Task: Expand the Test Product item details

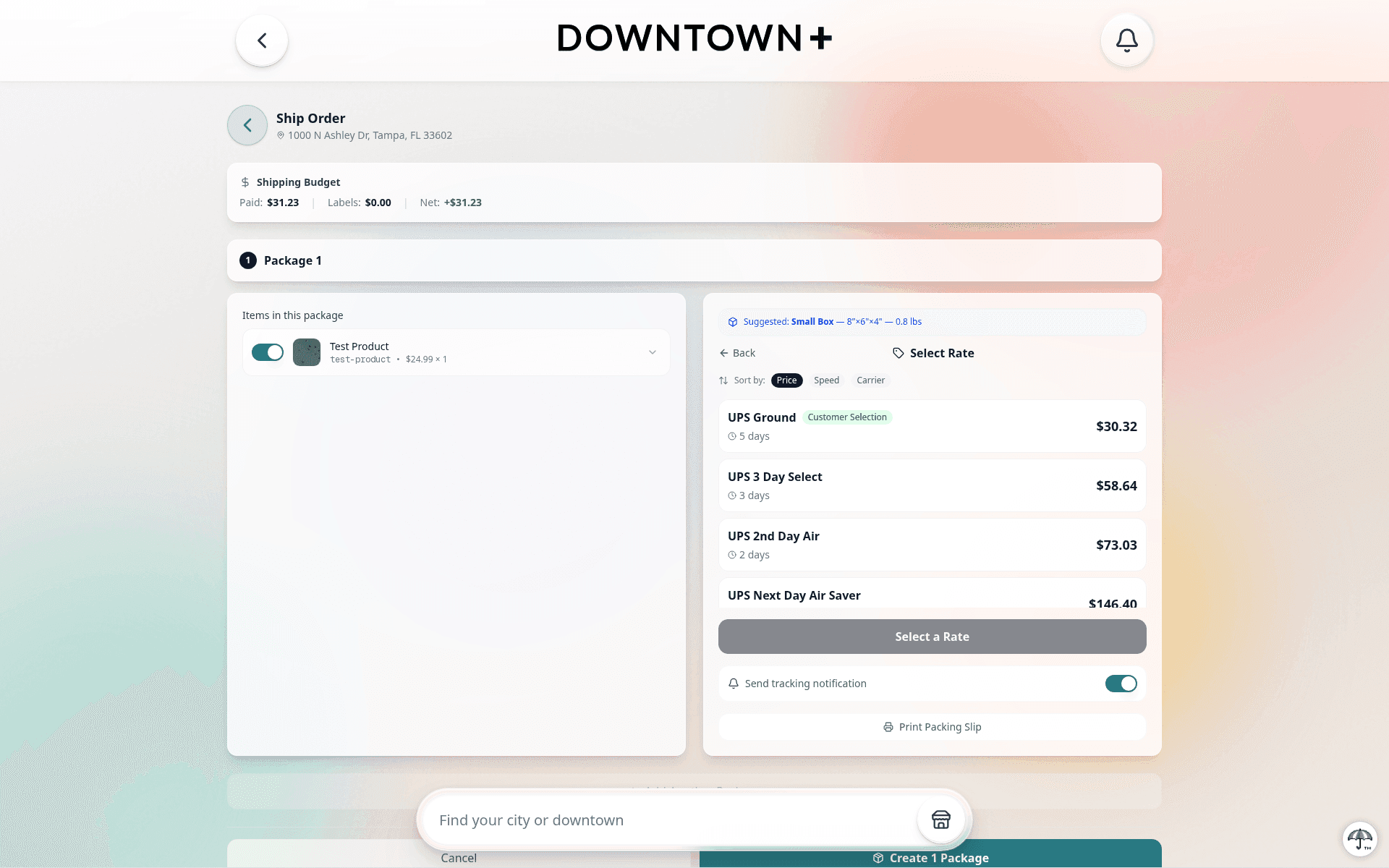Action: pyautogui.click(x=653, y=352)
